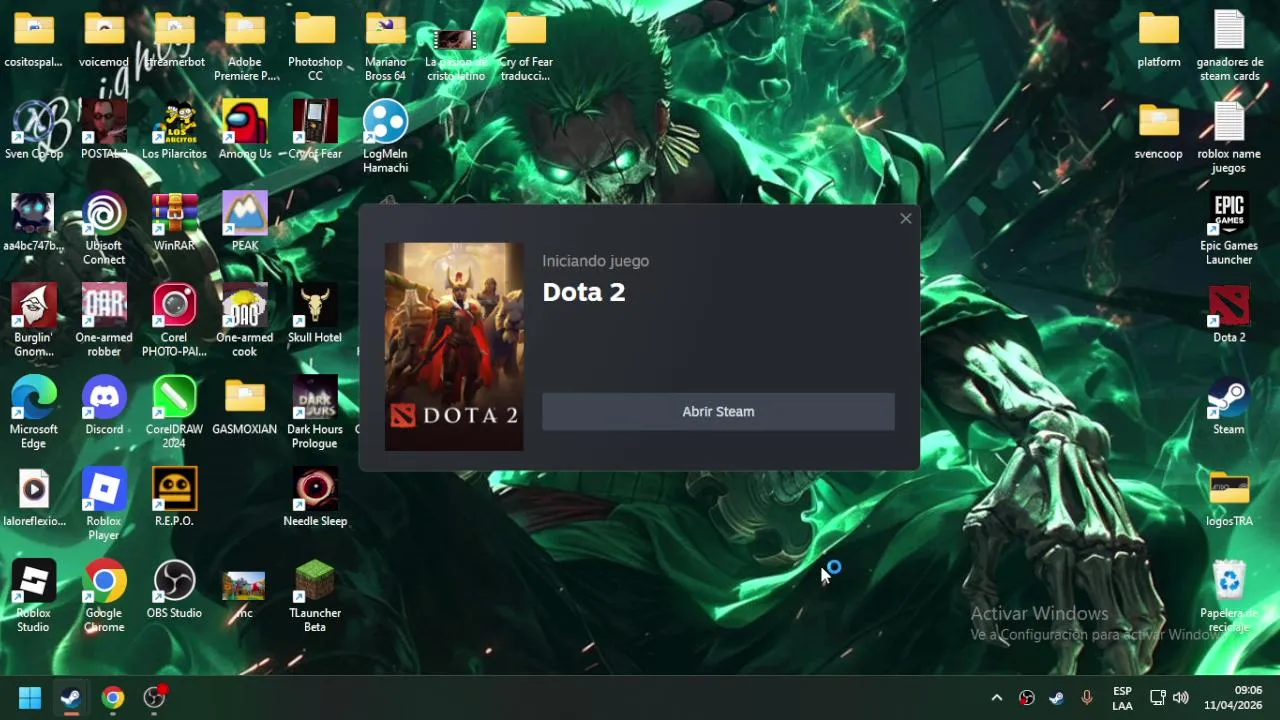Screen dimensions: 1280x720
Task: Click the microphone tray indicator
Action: (x=1087, y=698)
